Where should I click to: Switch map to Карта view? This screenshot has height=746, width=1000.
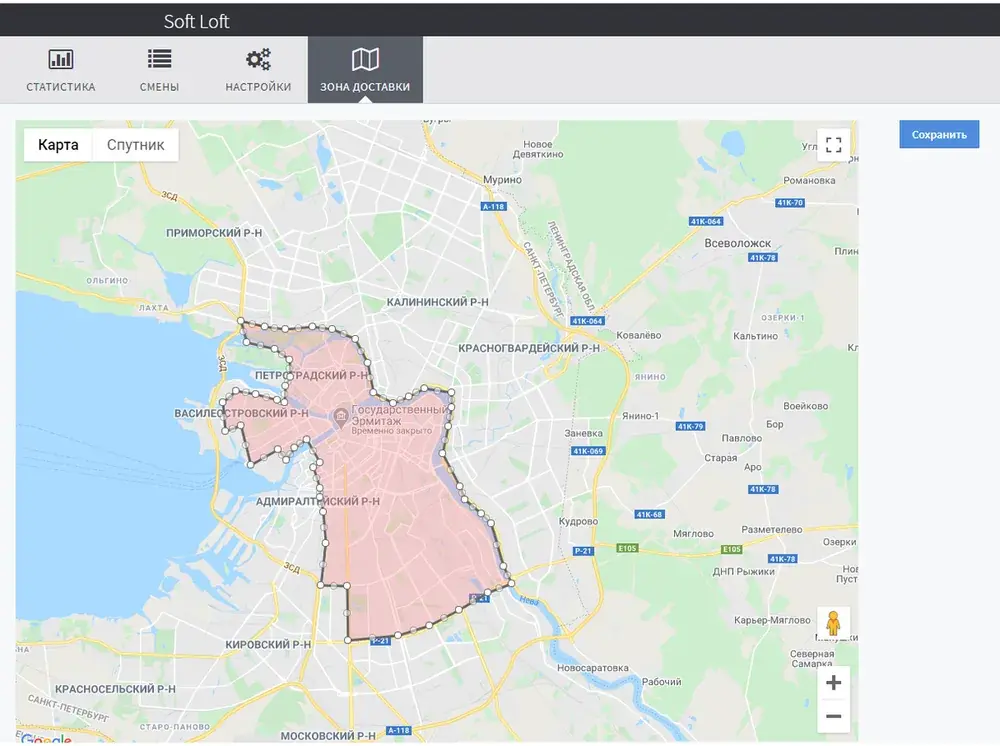[x=58, y=145]
